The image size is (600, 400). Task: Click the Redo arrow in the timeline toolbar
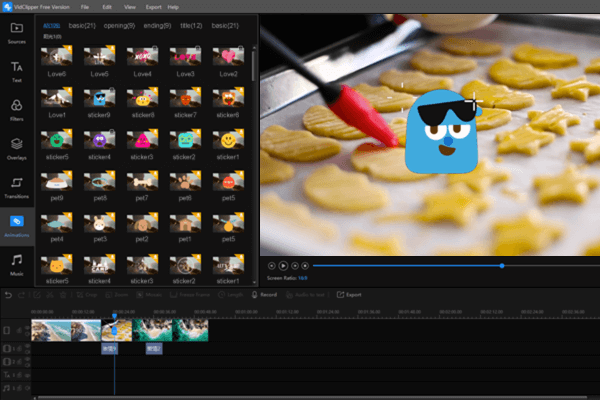click(21, 295)
